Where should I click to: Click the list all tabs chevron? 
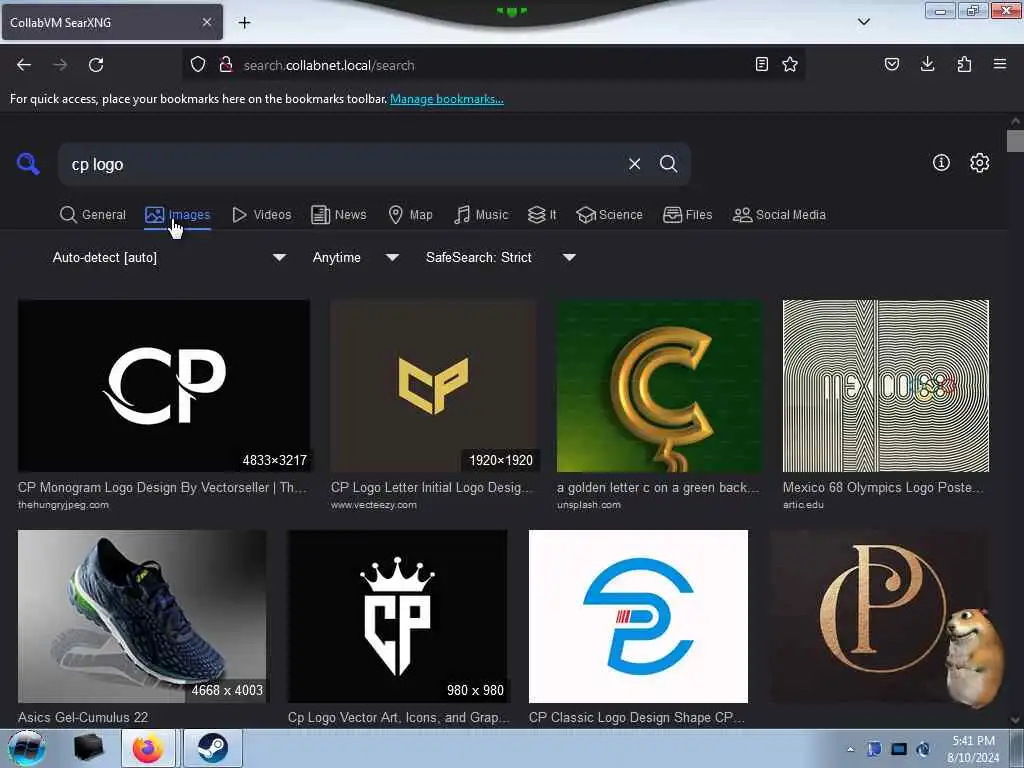pos(864,22)
